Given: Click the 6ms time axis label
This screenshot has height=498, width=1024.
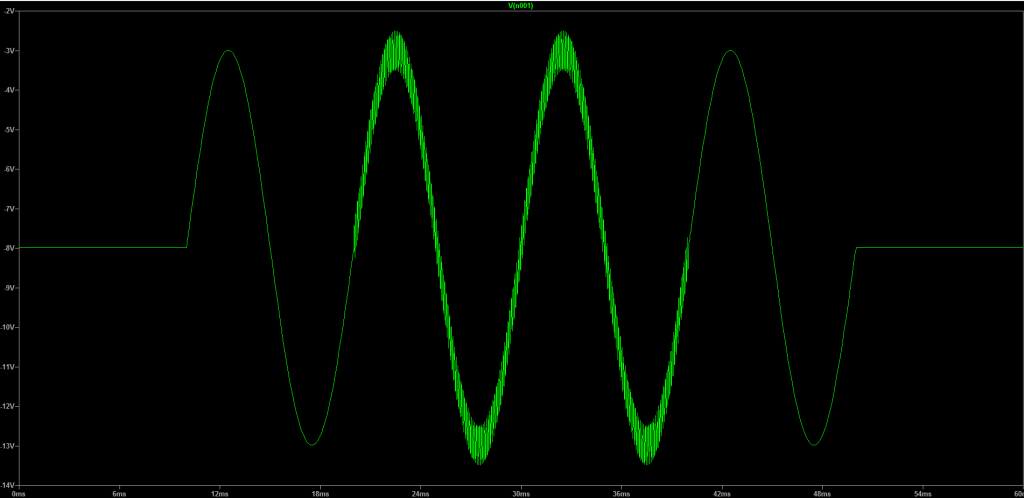Looking at the screenshot, I should pos(119,493).
